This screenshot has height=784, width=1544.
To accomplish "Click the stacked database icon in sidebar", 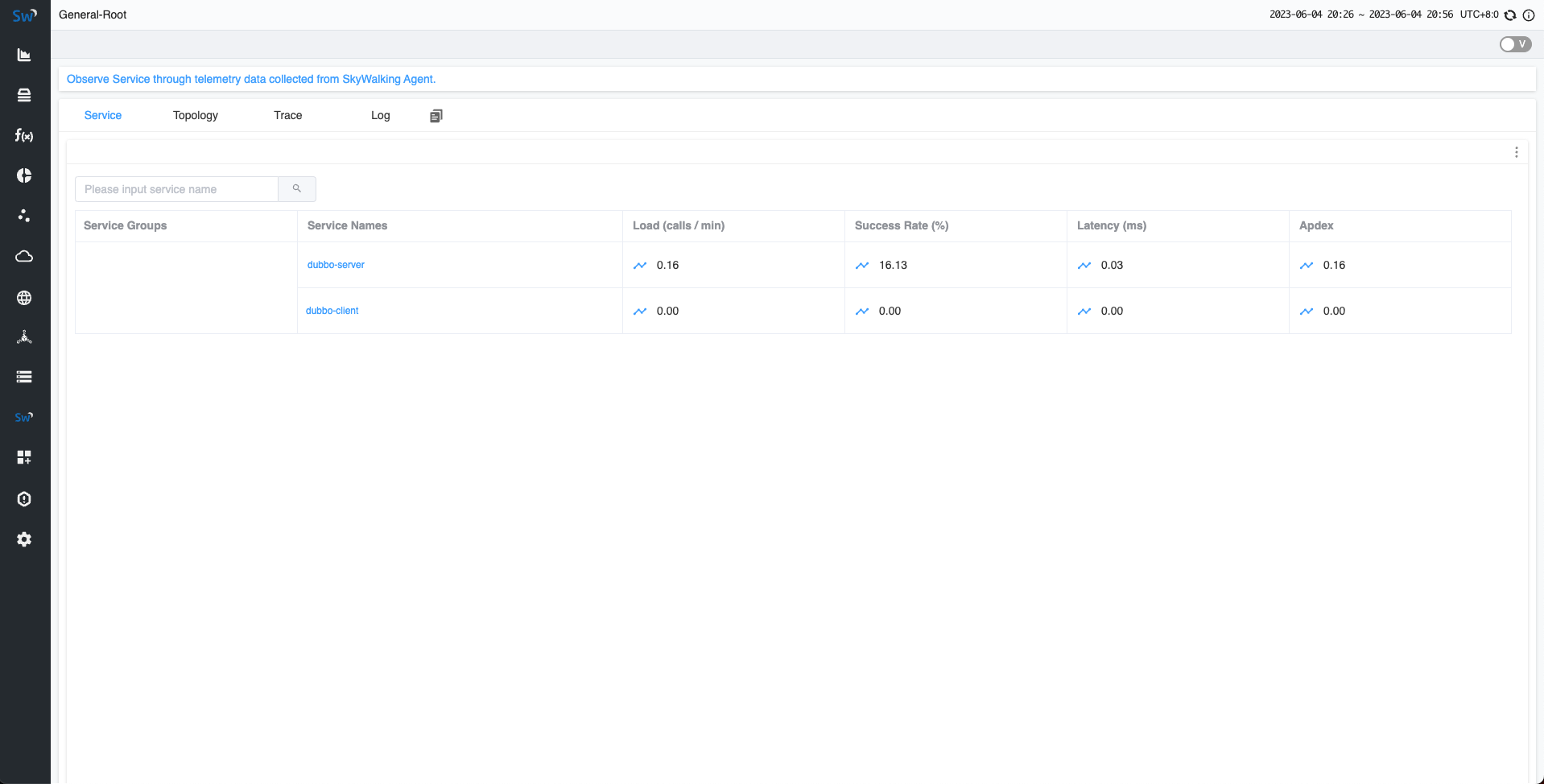I will [x=24, y=95].
